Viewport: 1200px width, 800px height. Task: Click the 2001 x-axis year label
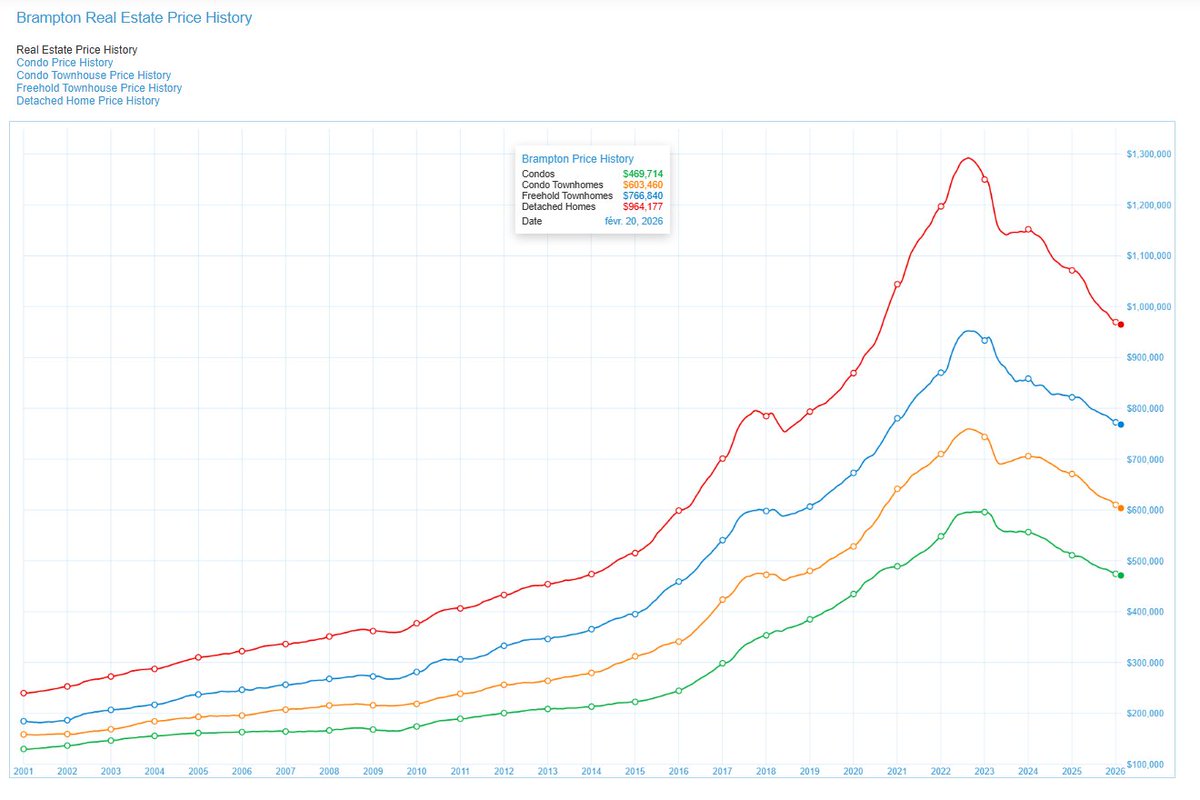(x=23, y=772)
